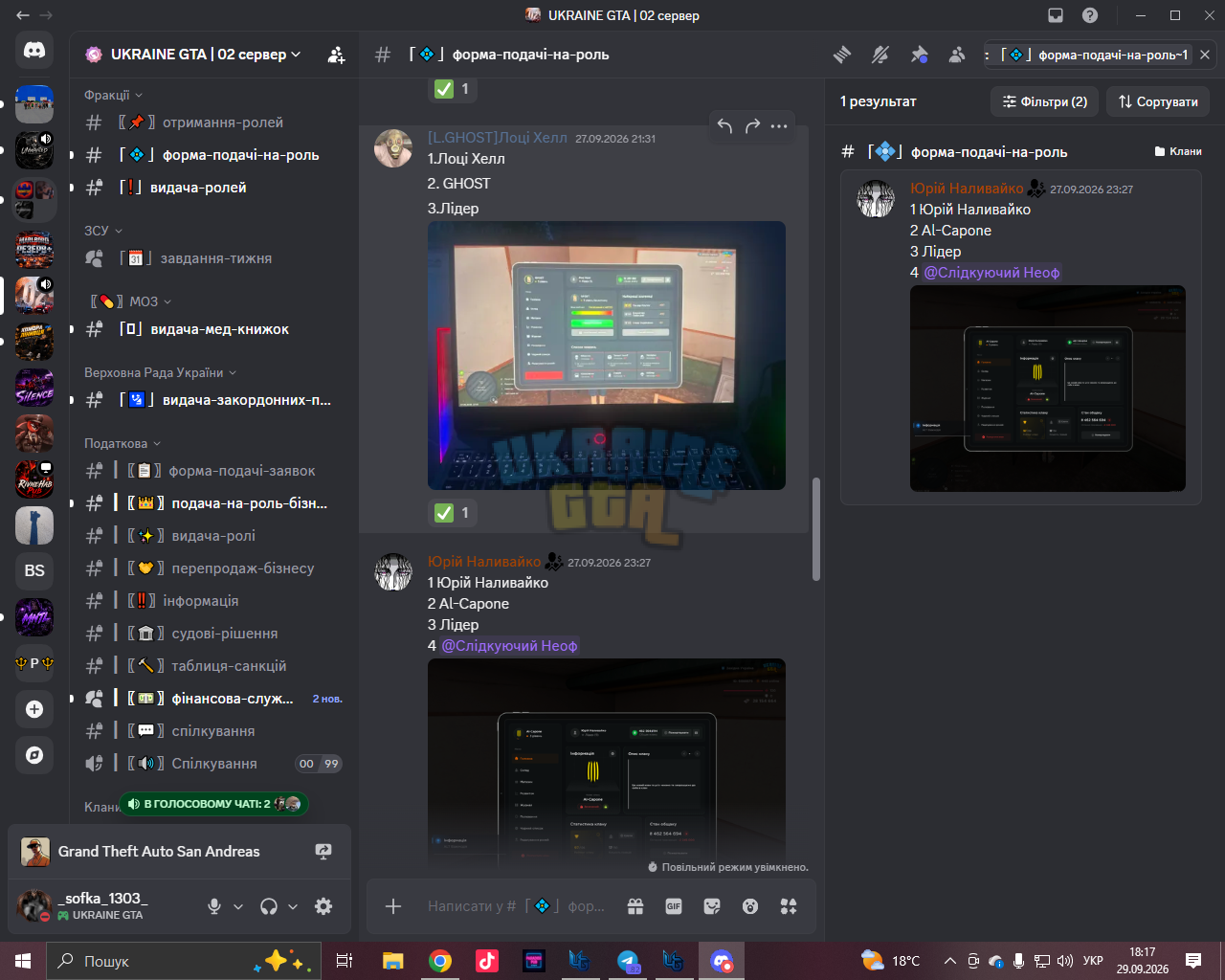The height and width of the screenshot is (980, 1225).
Task: Open sticker picker in message bar
Action: click(712, 906)
